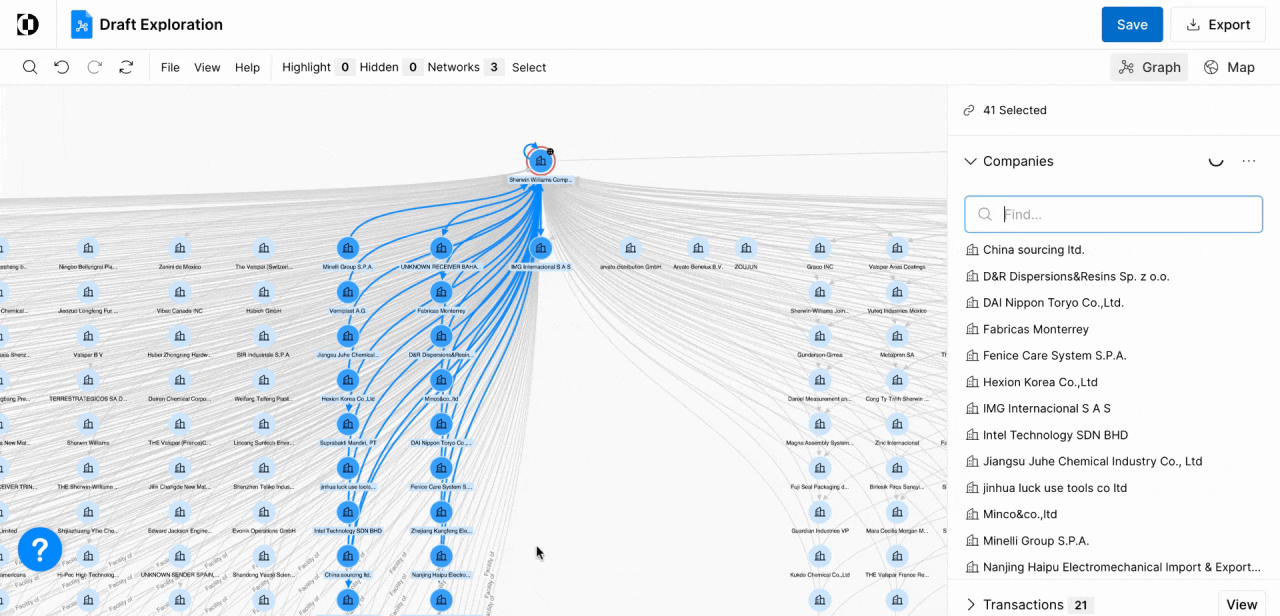The width and height of the screenshot is (1280, 616).
Task: Click the Save button
Action: coord(1131,25)
